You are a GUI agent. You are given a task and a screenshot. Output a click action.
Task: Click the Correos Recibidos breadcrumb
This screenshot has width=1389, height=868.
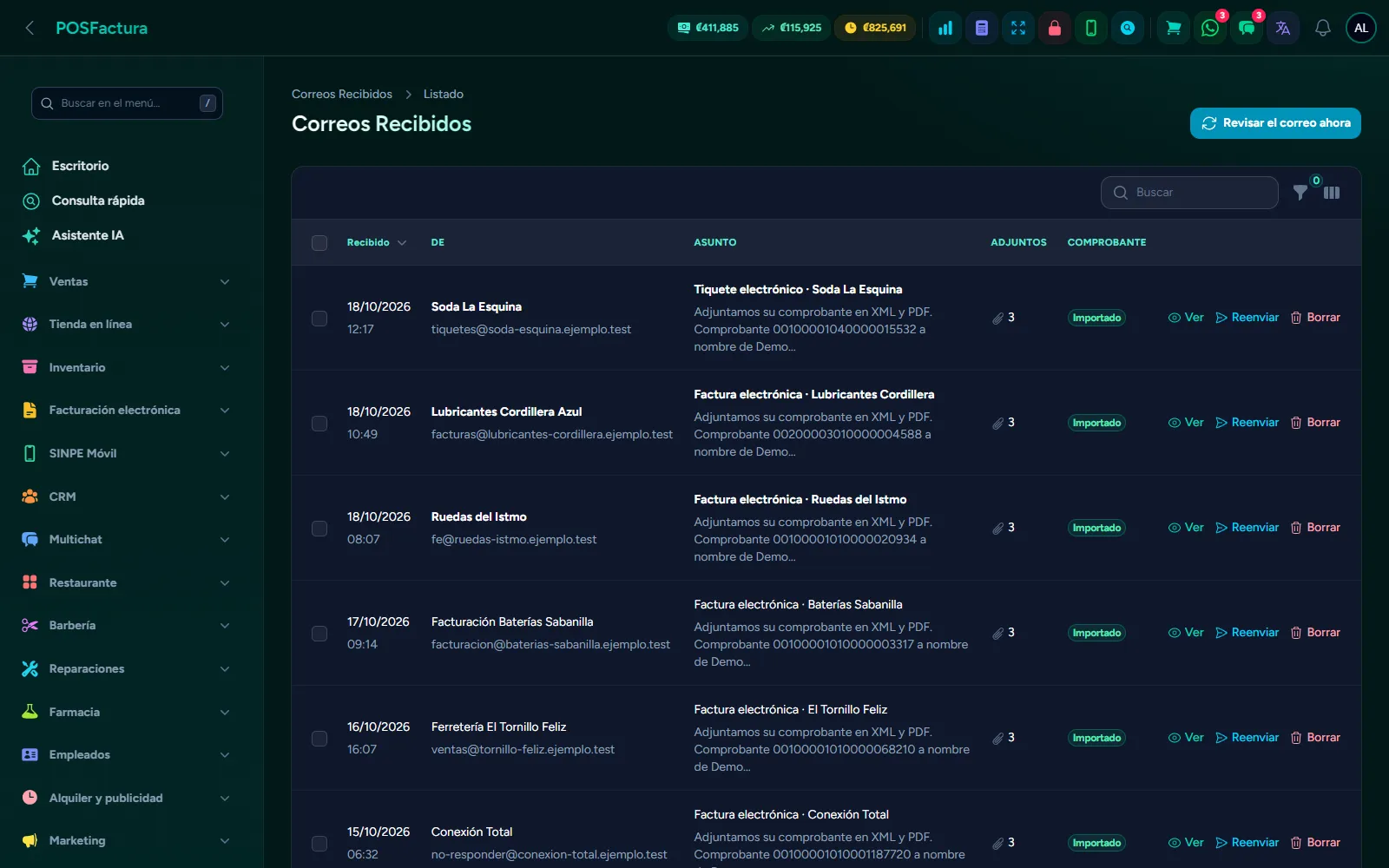(342, 94)
